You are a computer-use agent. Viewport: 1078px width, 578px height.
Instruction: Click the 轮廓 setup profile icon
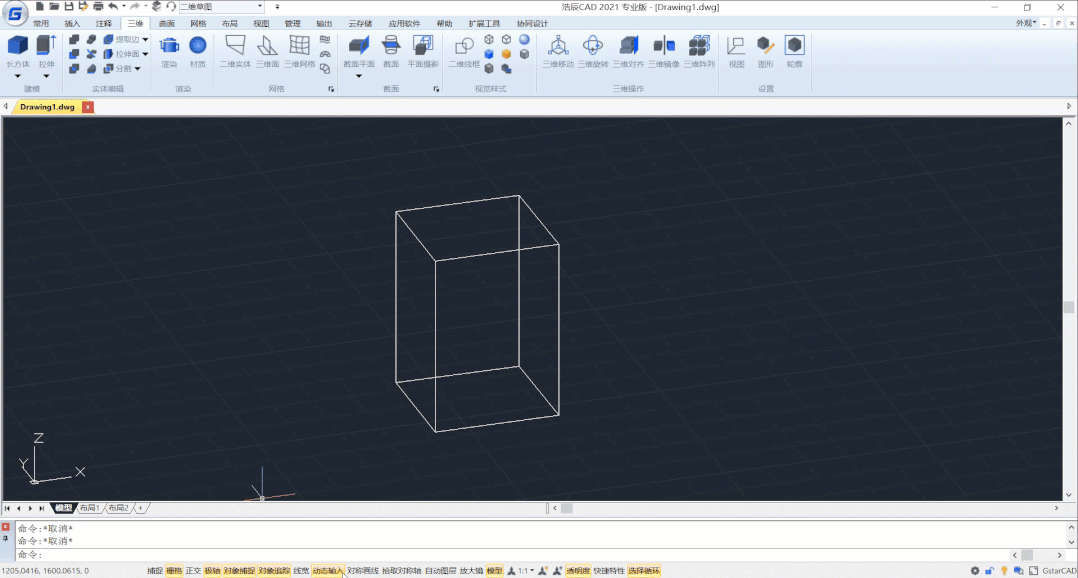pyautogui.click(x=794, y=46)
